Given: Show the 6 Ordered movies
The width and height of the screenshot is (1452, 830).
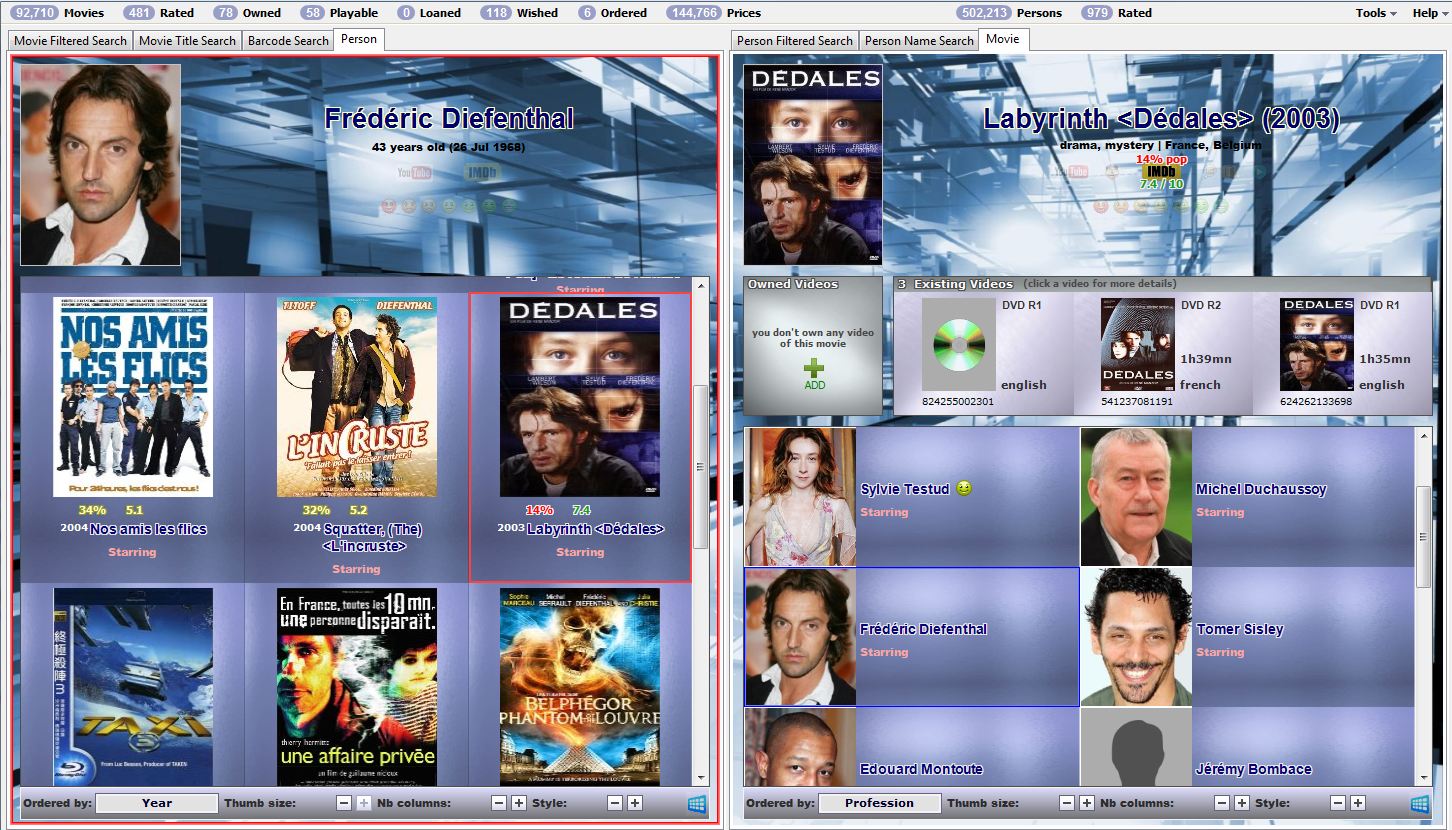Looking at the screenshot, I should (x=612, y=13).
